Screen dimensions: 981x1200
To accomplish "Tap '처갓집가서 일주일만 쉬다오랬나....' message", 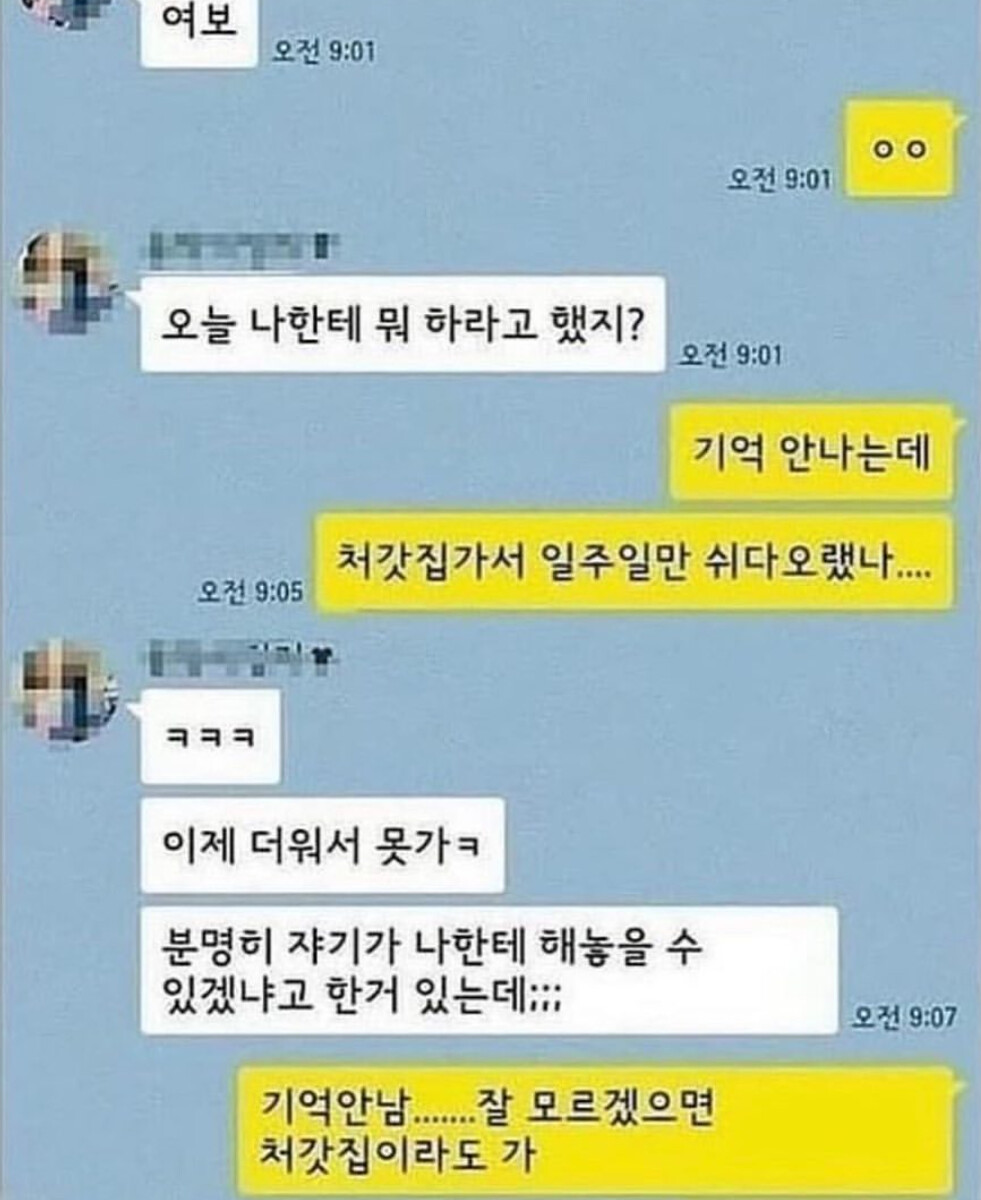I will click(634, 564).
